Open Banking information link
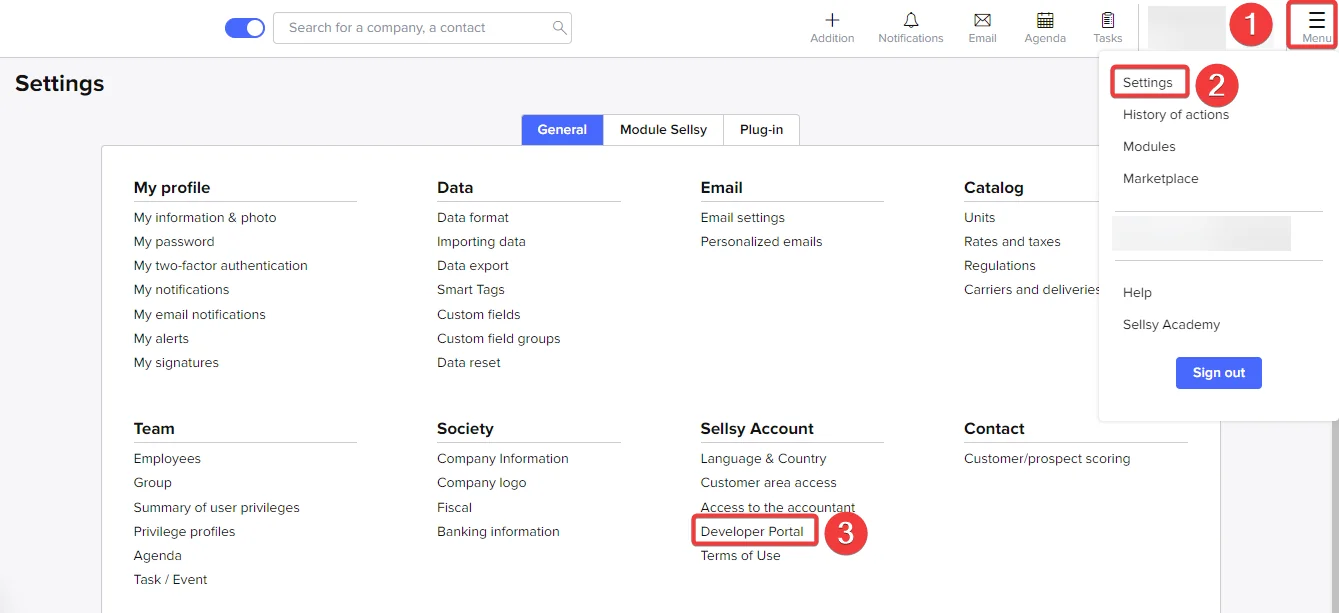1339x613 pixels. point(498,531)
